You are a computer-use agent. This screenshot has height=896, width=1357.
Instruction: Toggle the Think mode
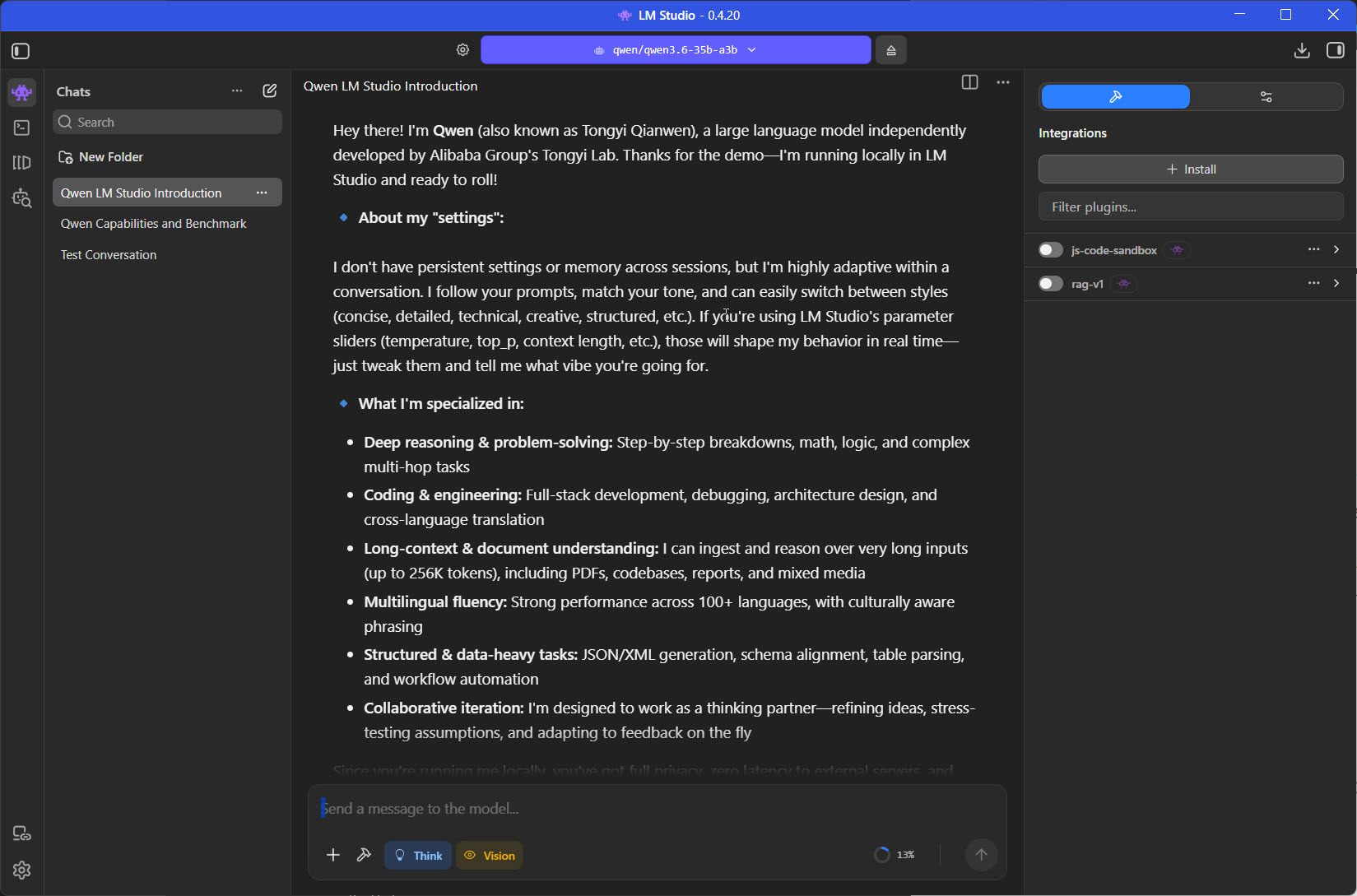[418, 856]
